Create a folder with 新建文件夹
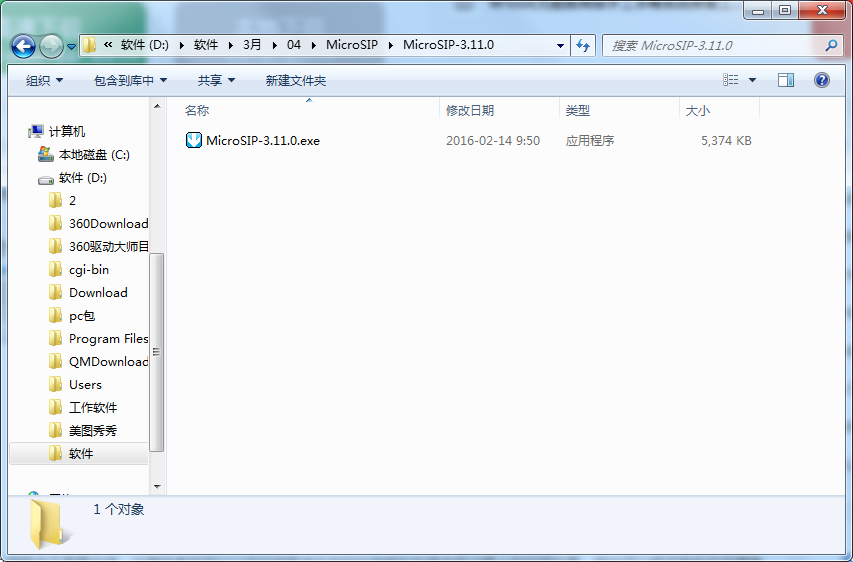The height and width of the screenshot is (562, 853). tap(295, 81)
